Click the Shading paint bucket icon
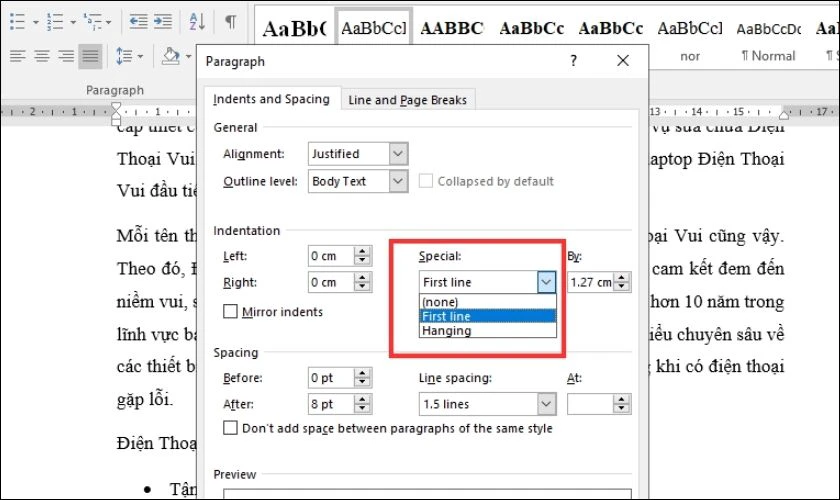This screenshot has height=500, width=840. pos(171,56)
